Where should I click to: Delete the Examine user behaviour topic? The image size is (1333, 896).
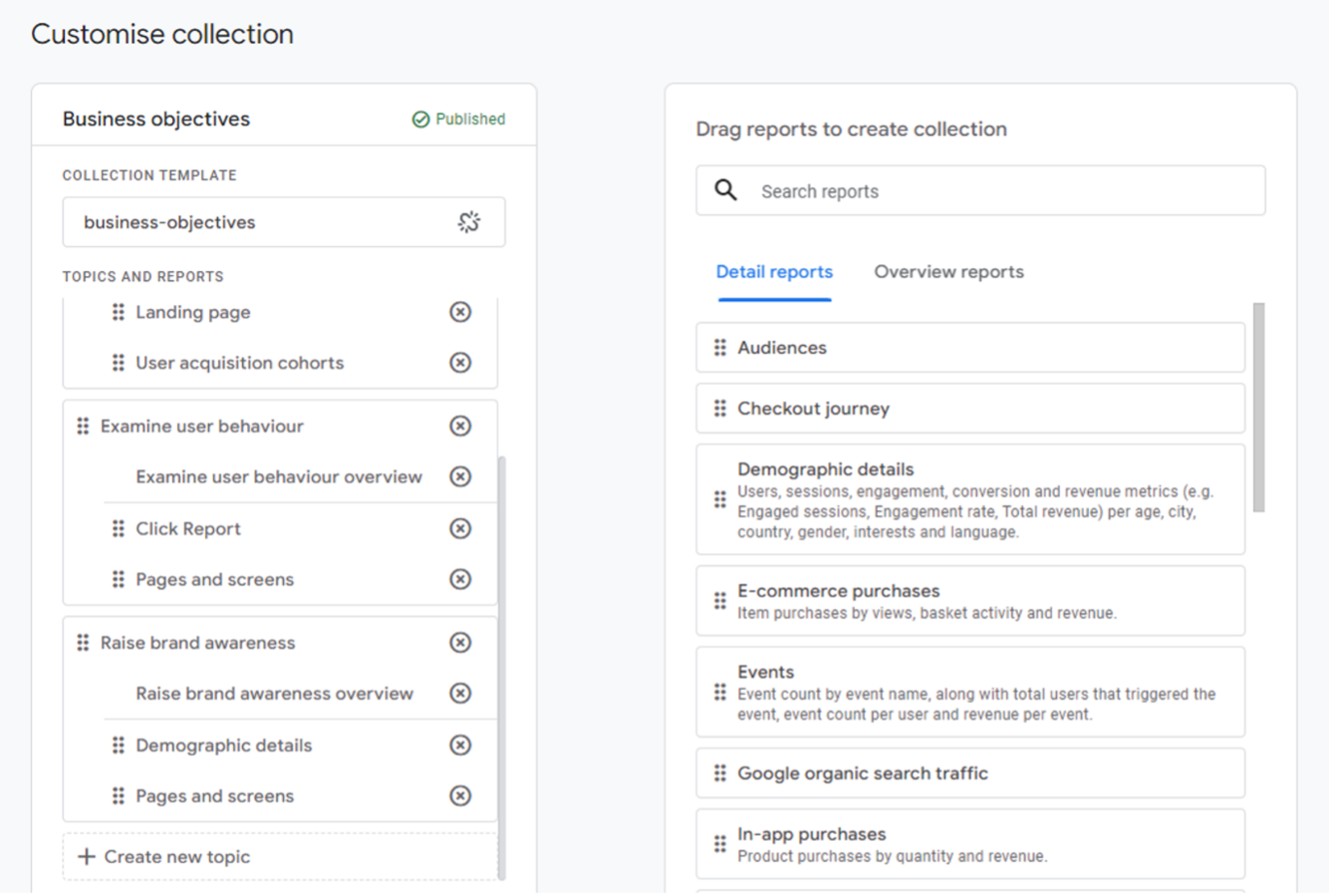[x=461, y=427]
